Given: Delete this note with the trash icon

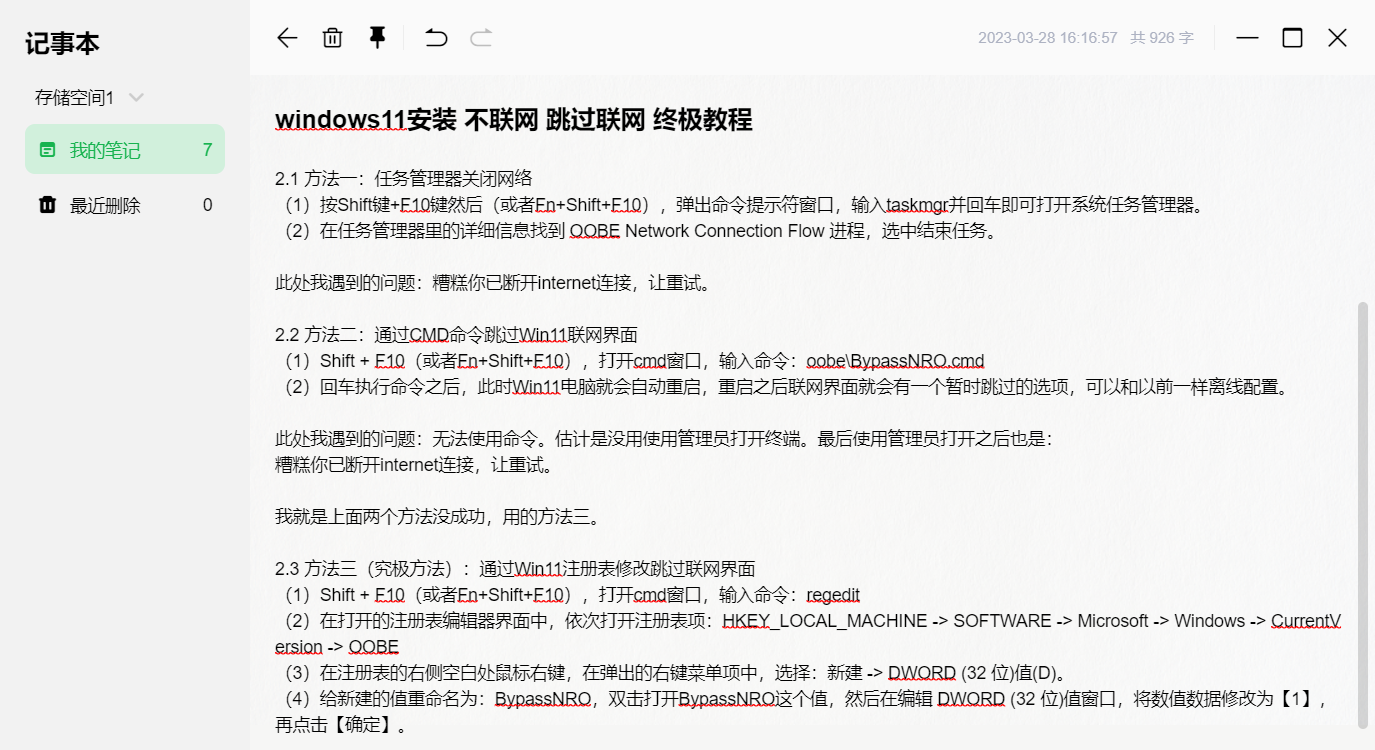Looking at the screenshot, I should tap(332, 38).
